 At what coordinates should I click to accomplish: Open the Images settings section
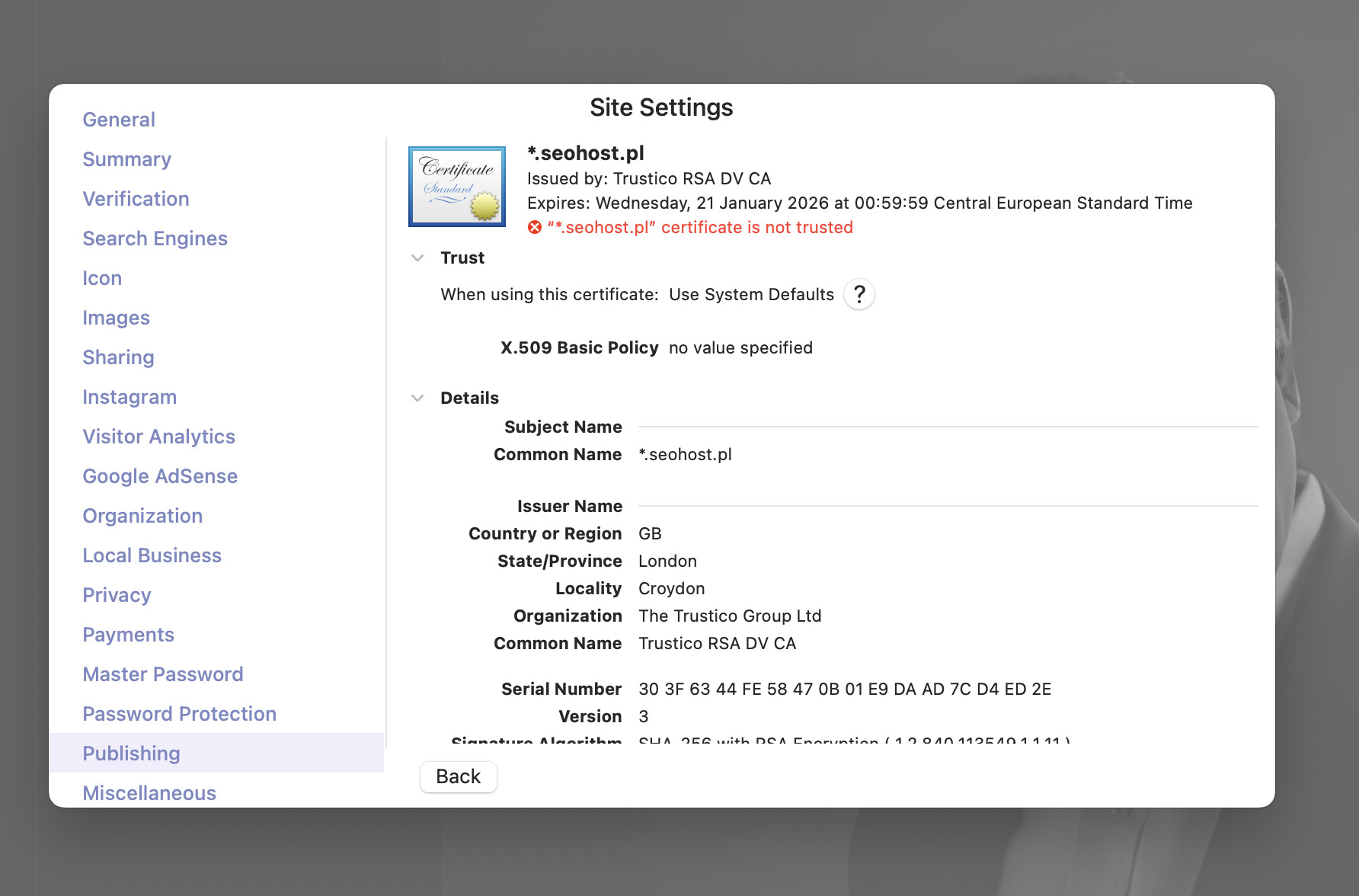point(116,318)
